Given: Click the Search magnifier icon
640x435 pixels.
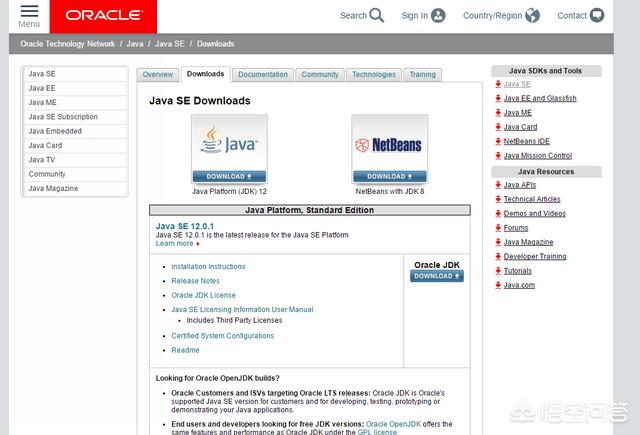Looking at the screenshot, I should 376,16.
